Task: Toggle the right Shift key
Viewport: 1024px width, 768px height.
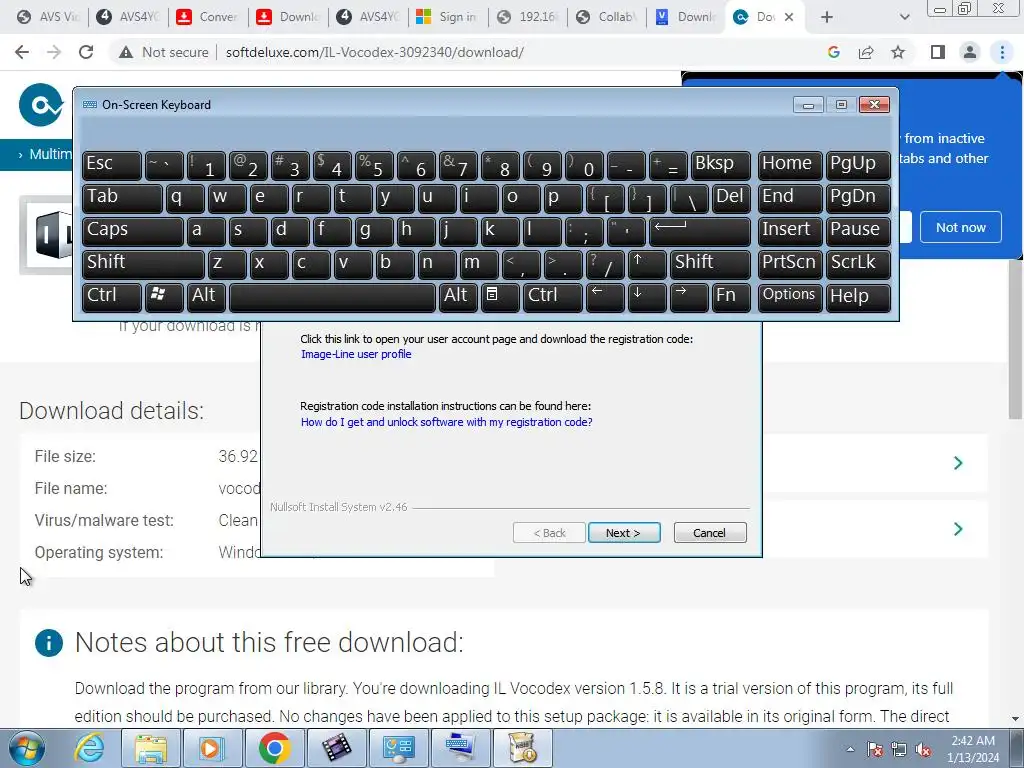Action: 711,263
